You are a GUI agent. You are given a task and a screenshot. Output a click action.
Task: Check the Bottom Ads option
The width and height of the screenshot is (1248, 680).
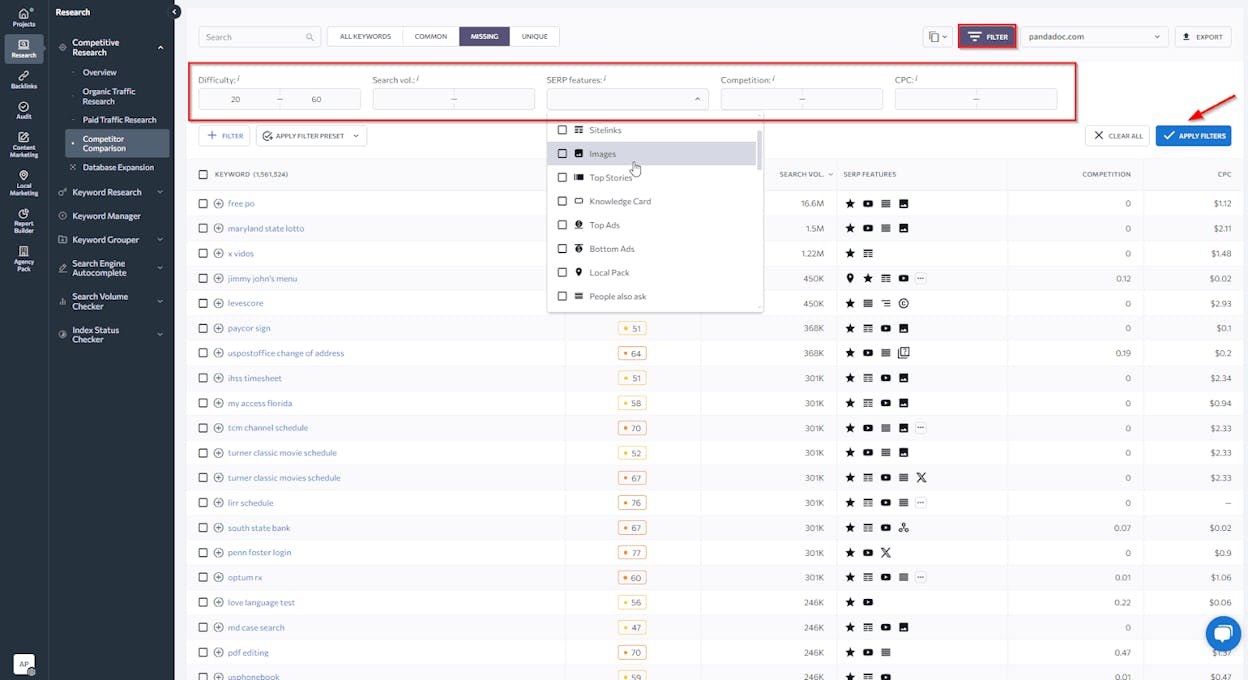[562, 249]
